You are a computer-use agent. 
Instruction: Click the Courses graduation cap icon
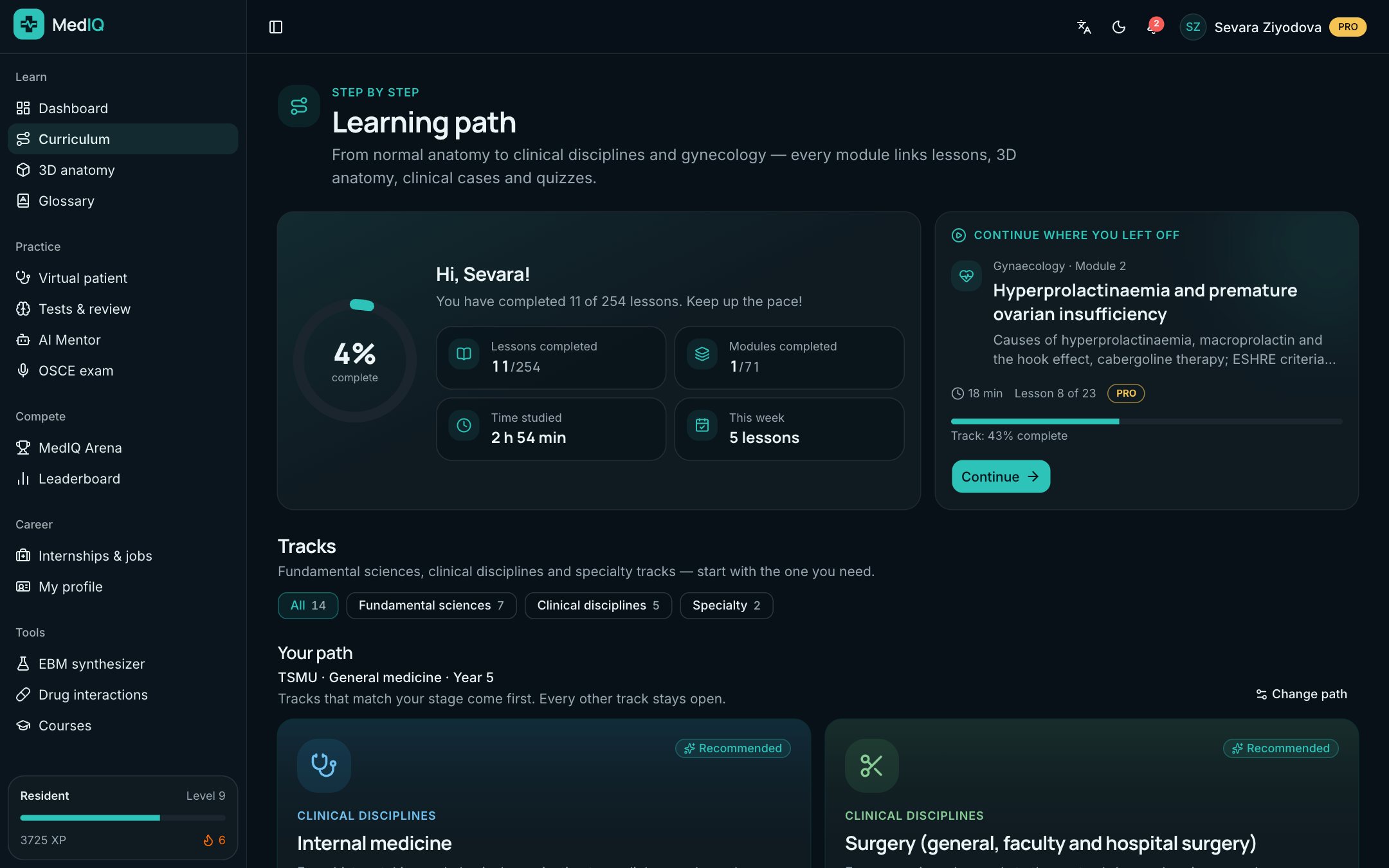point(23,725)
